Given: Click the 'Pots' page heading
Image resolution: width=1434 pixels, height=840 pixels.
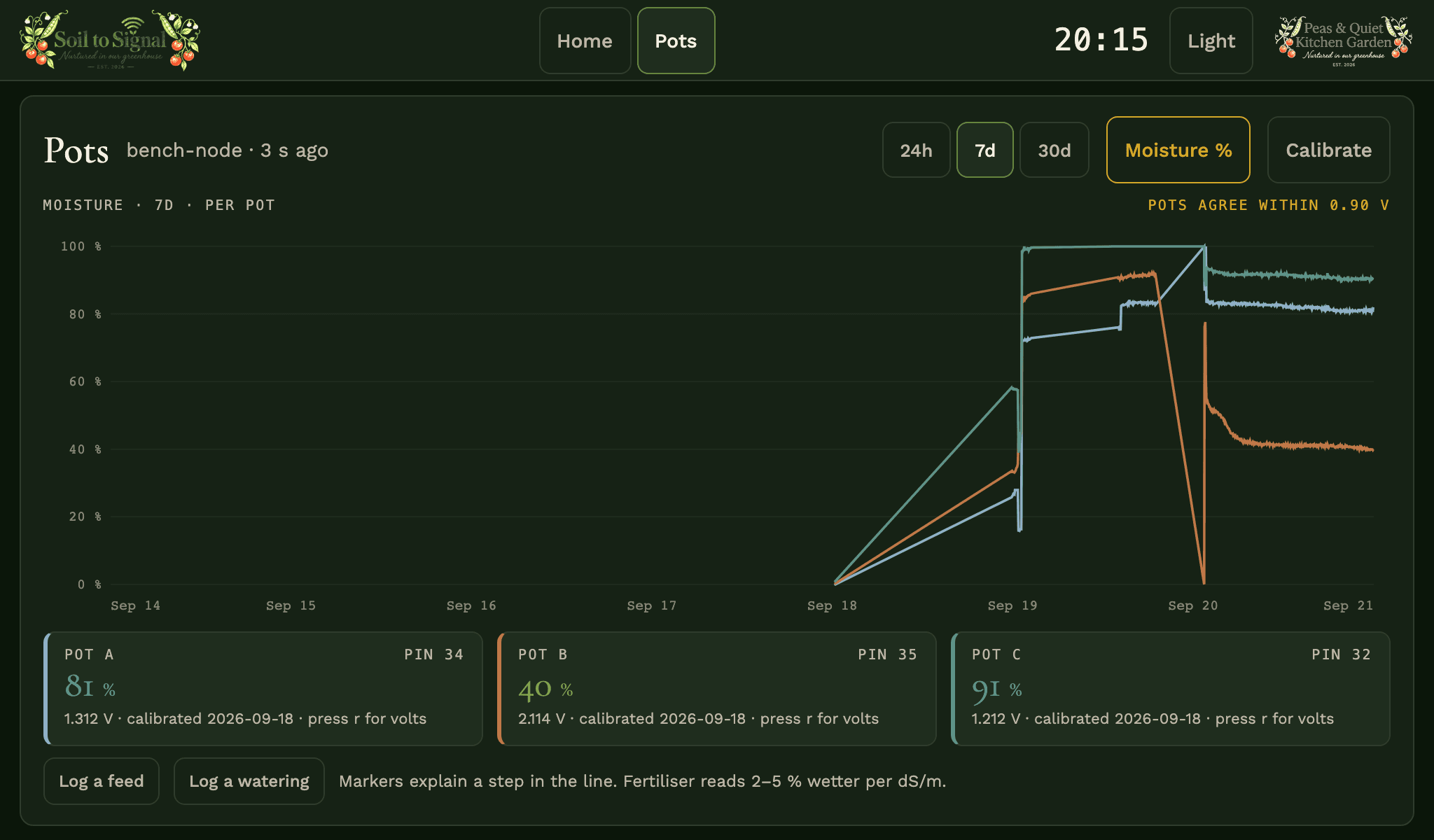Looking at the screenshot, I should click(x=76, y=150).
